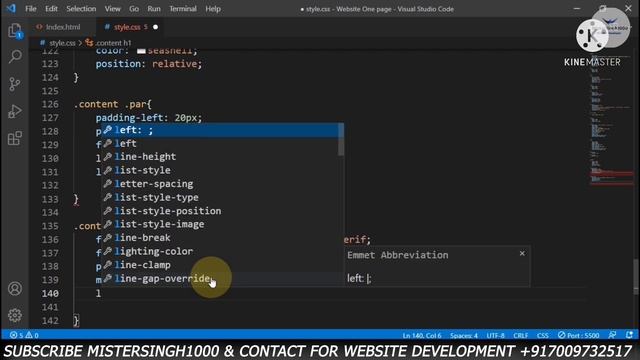The image size is (640, 360).
Task: Open the Edit menu
Action: [x=51, y=9]
